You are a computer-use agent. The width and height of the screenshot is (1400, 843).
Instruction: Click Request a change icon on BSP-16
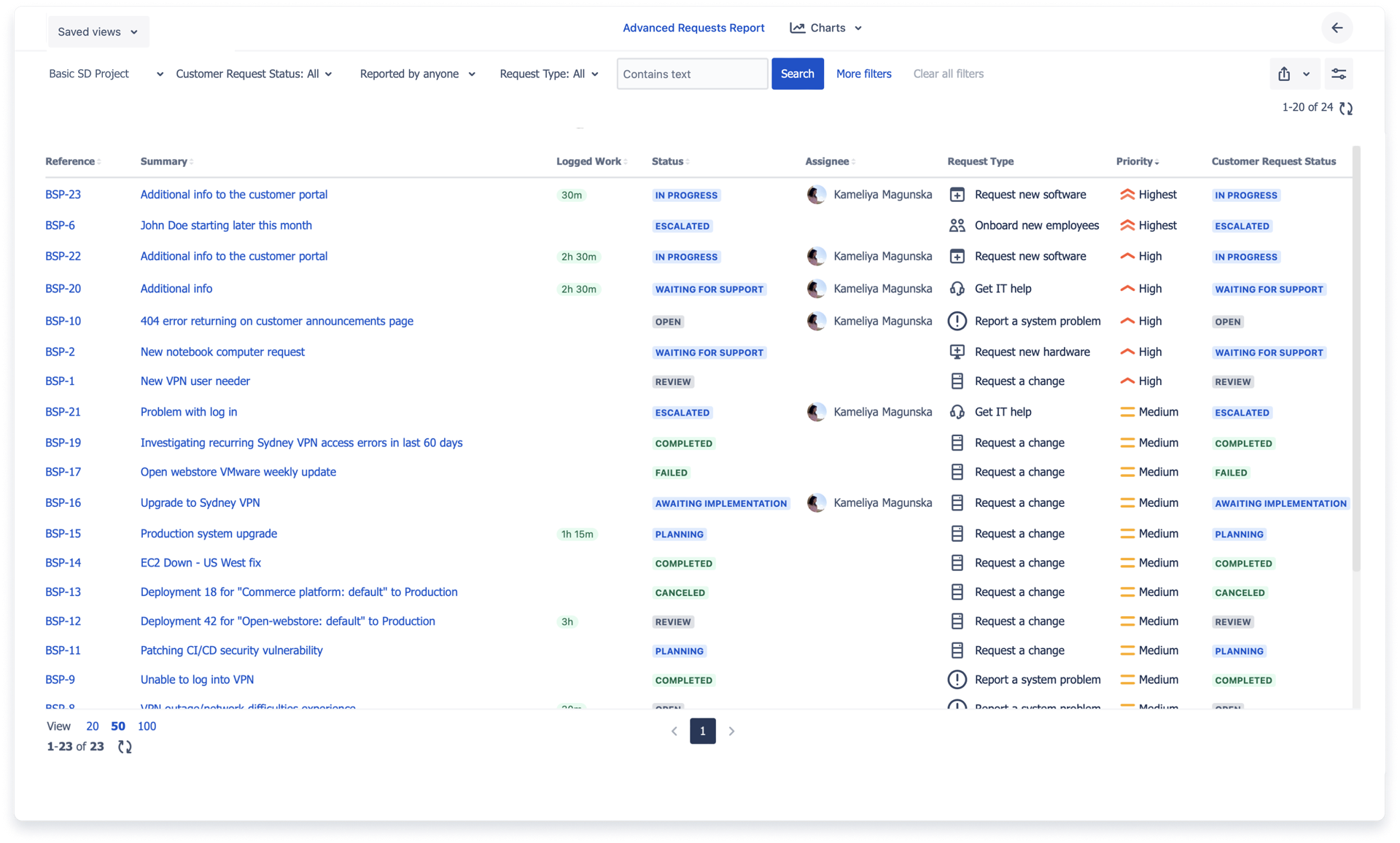(x=957, y=502)
